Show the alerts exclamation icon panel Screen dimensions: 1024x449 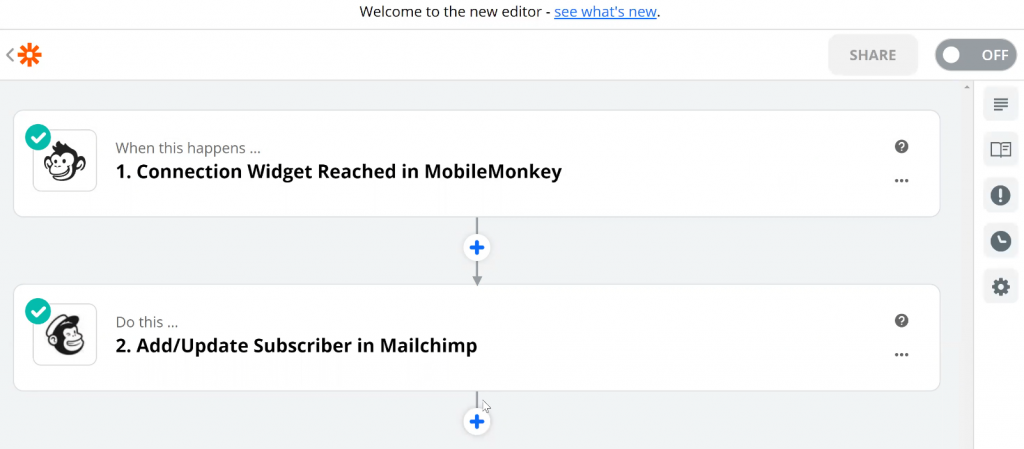pos(1000,195)
